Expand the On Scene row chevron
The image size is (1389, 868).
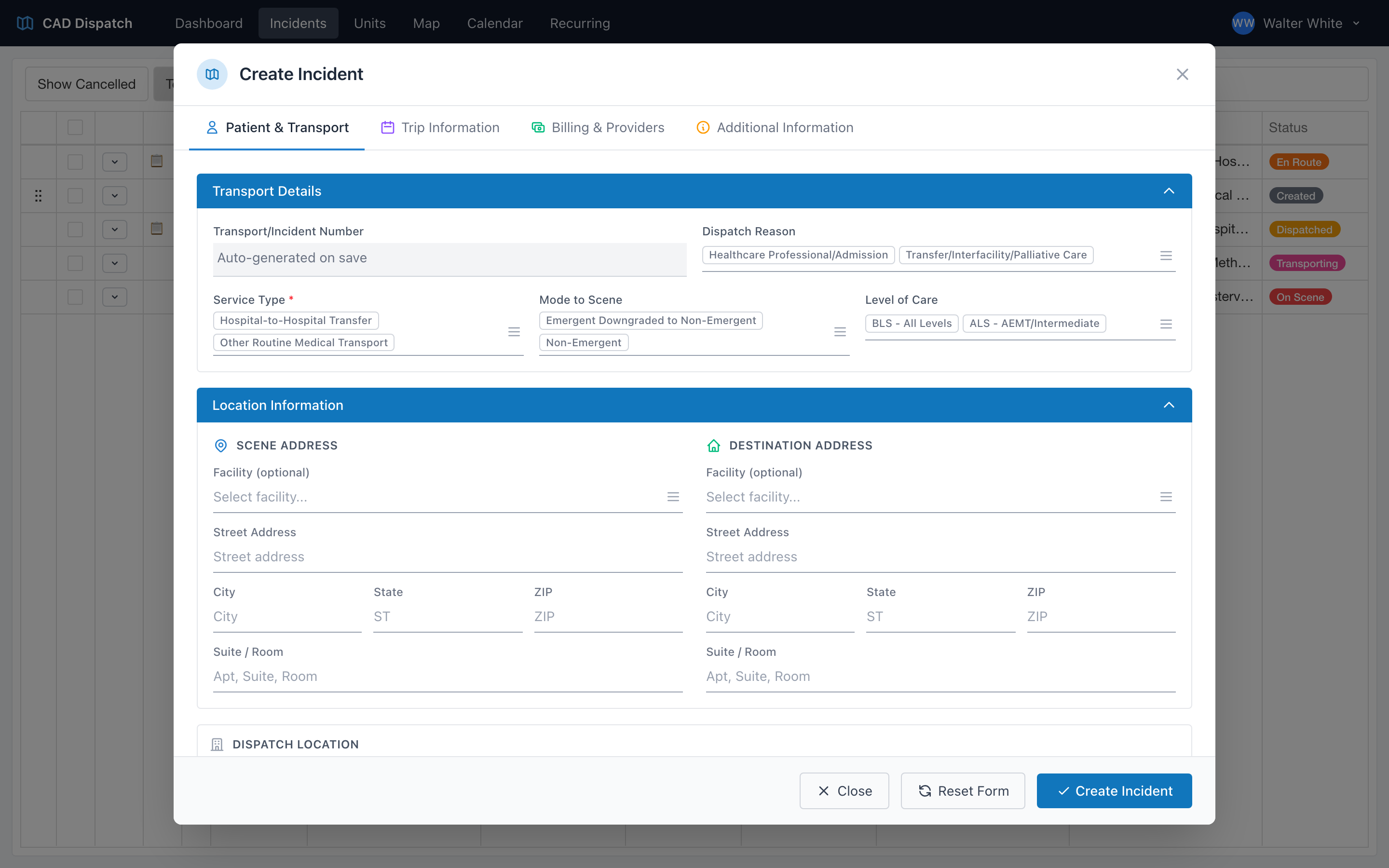[x=115, y=297]
